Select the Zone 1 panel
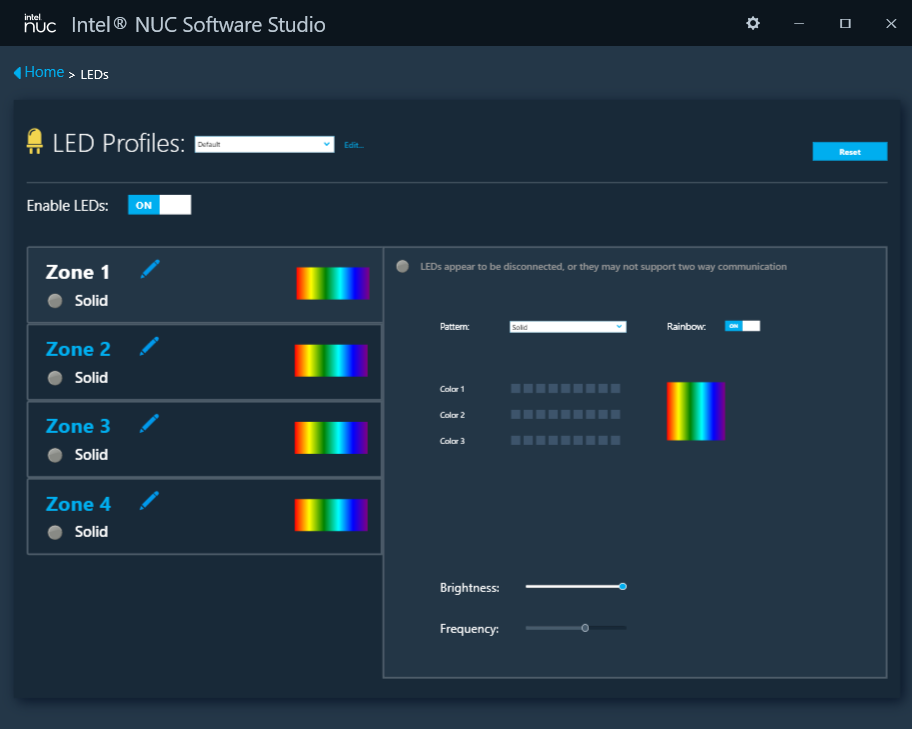 (205, 285)
